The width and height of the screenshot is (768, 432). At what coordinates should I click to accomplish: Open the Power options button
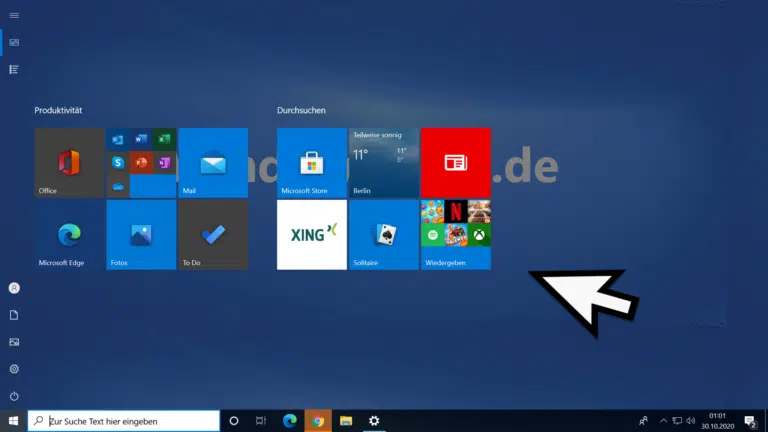click(x=14, y=396)
